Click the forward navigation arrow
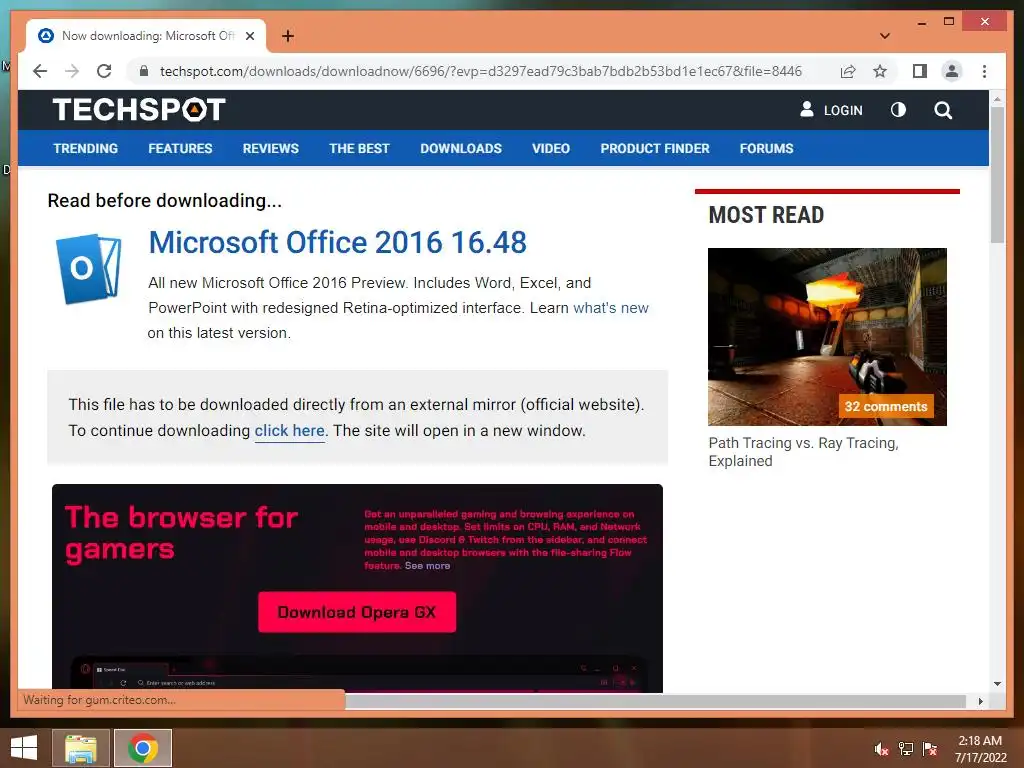1024x768 pixels. pos(72,71)
